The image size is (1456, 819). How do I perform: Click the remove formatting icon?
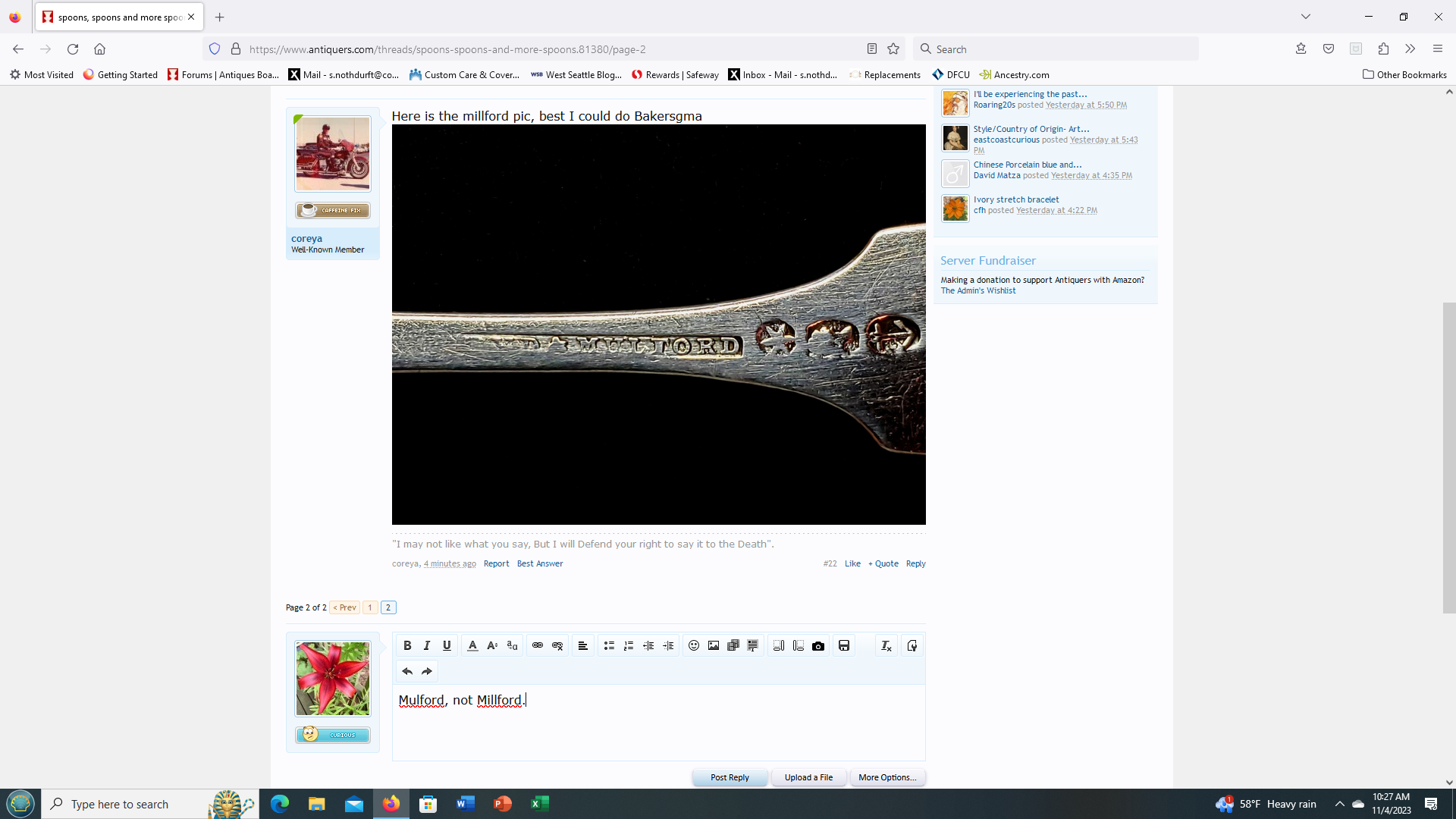(x=886, y=645)
